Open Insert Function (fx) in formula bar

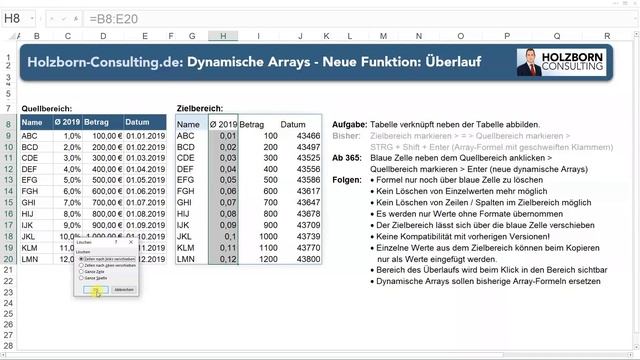coord(76,19)
